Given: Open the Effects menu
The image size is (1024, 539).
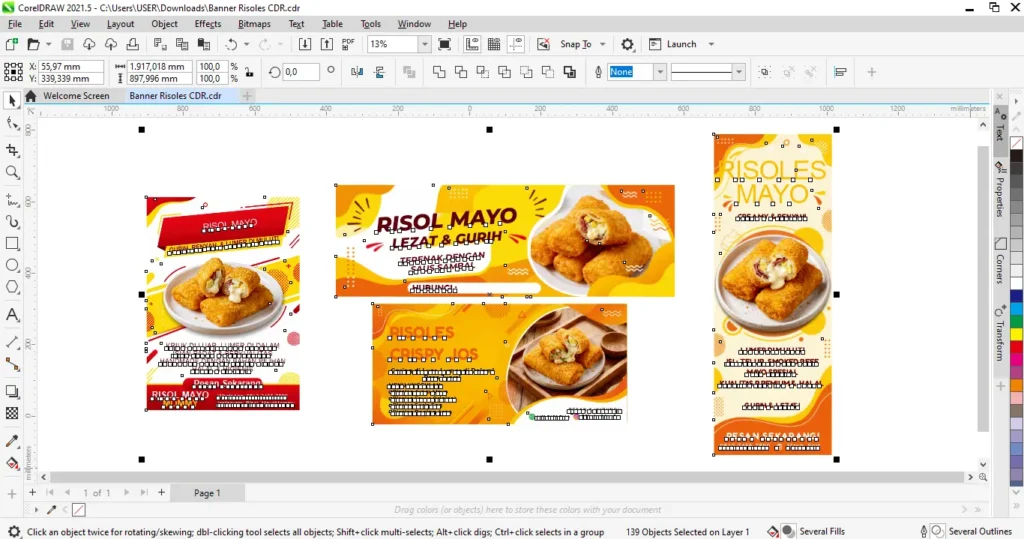Looking at the screenshot, I should (x=208, y=24).
